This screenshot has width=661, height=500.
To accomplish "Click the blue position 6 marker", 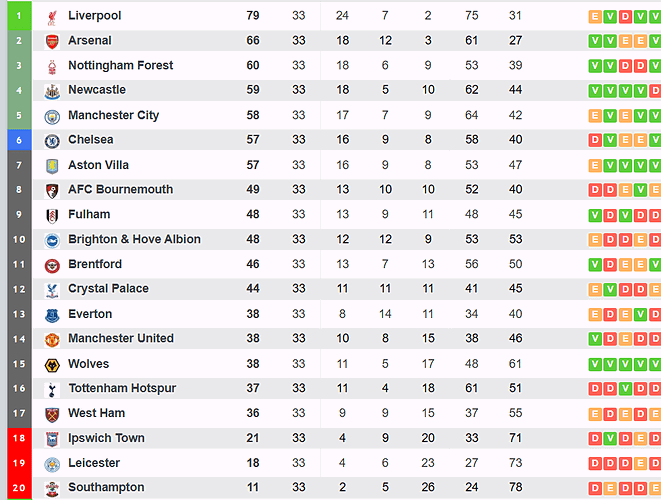I will 19,140.
